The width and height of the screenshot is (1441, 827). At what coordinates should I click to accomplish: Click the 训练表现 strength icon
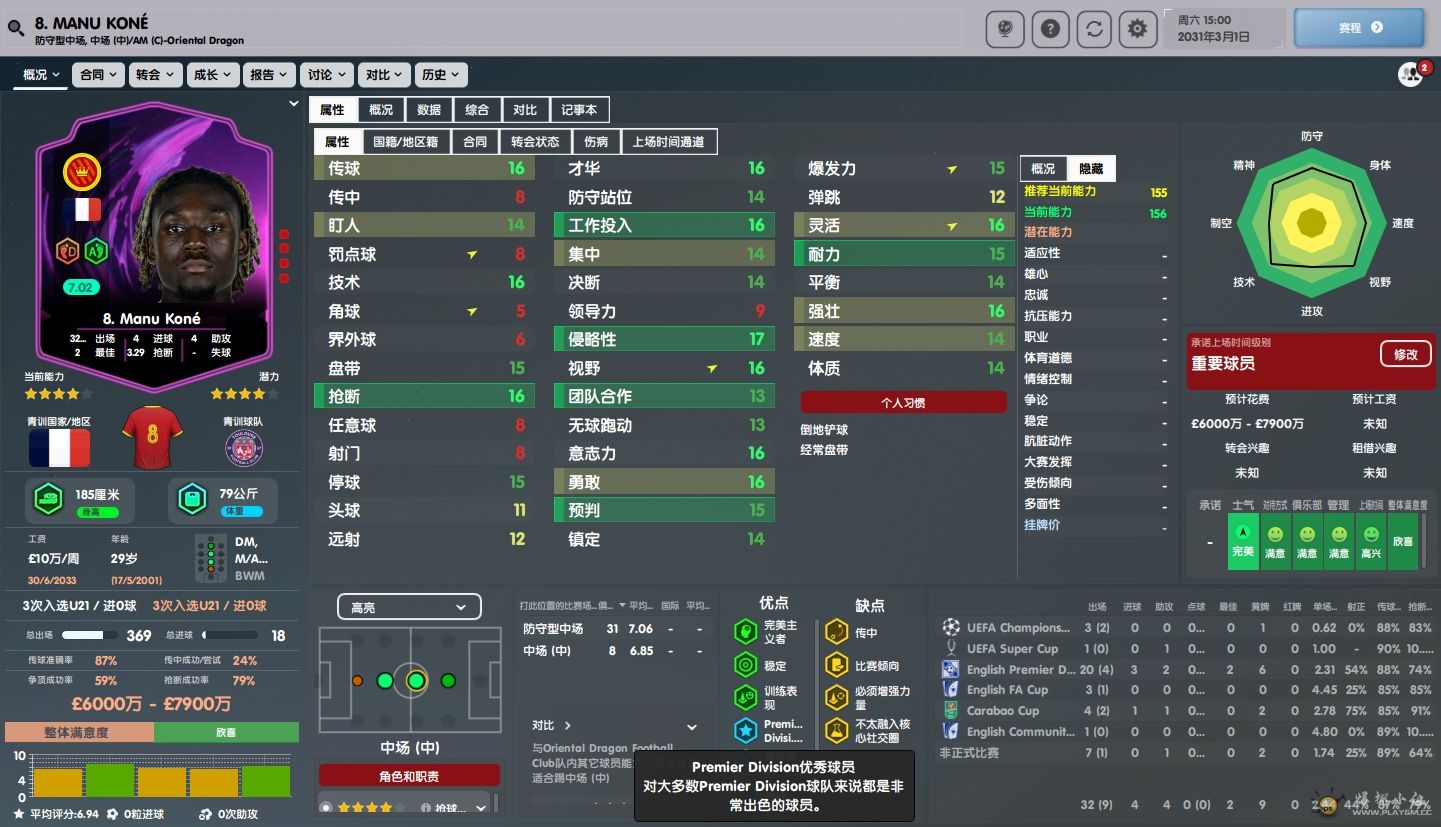point(745,698)
